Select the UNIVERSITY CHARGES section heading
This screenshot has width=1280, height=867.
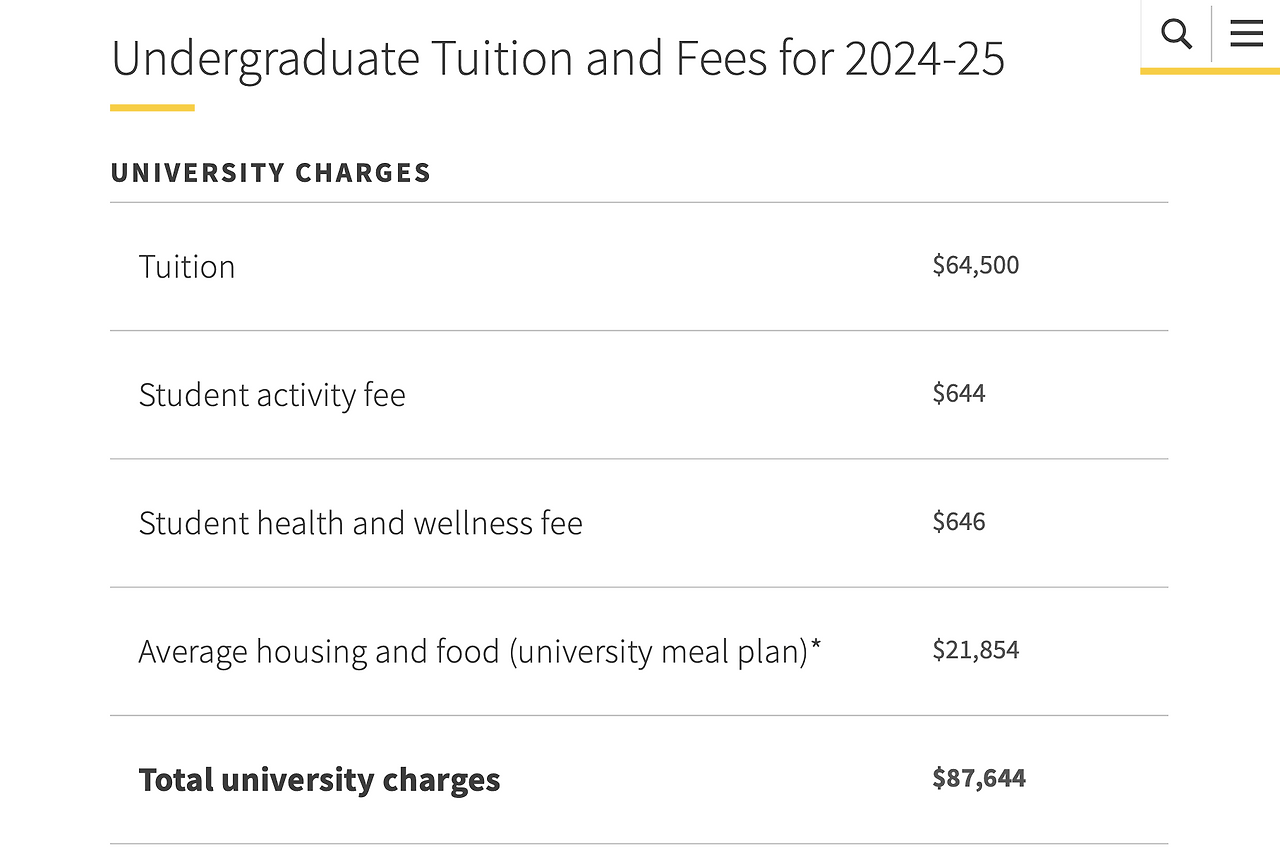click(270, 173)
